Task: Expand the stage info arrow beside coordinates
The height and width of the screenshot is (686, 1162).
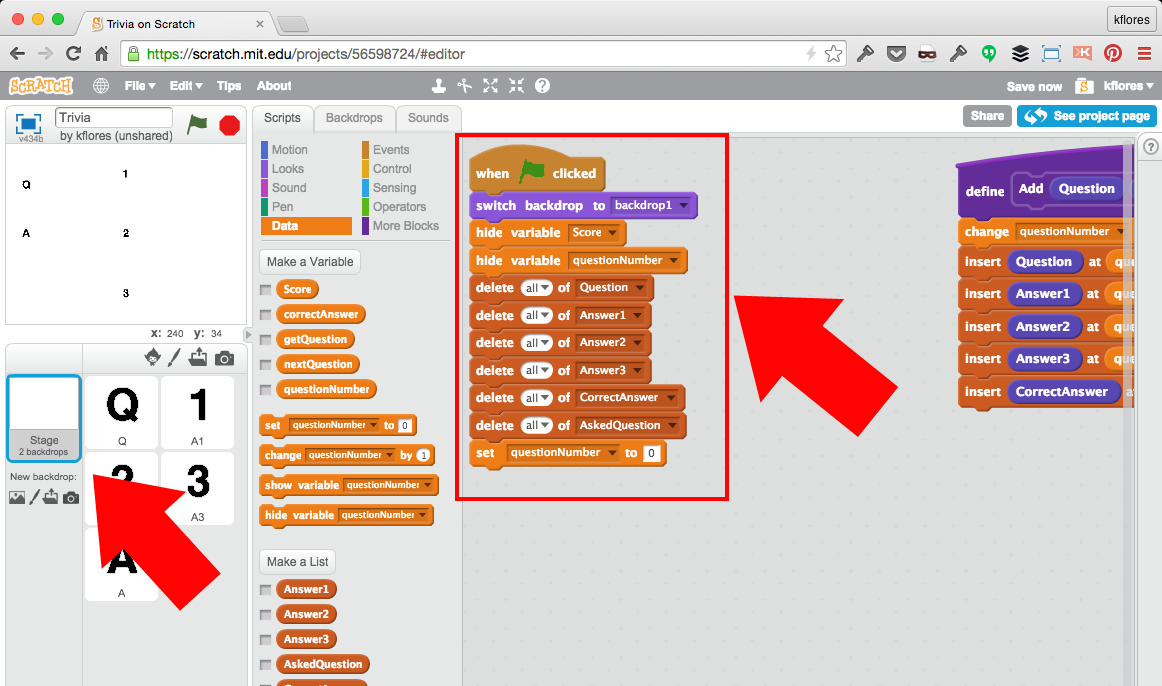Action: point(248,335)
